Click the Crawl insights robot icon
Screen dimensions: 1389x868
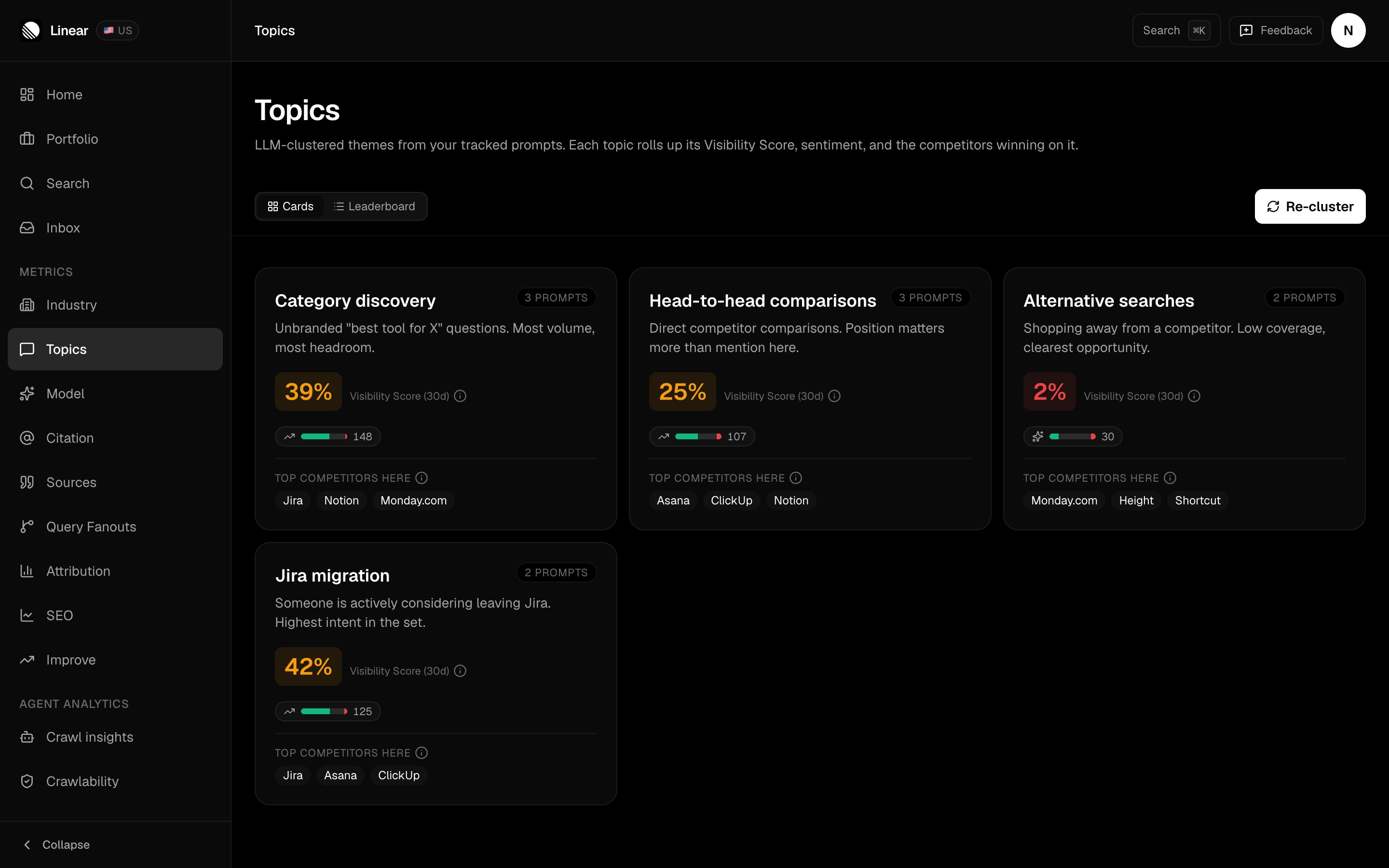(27, 737)
